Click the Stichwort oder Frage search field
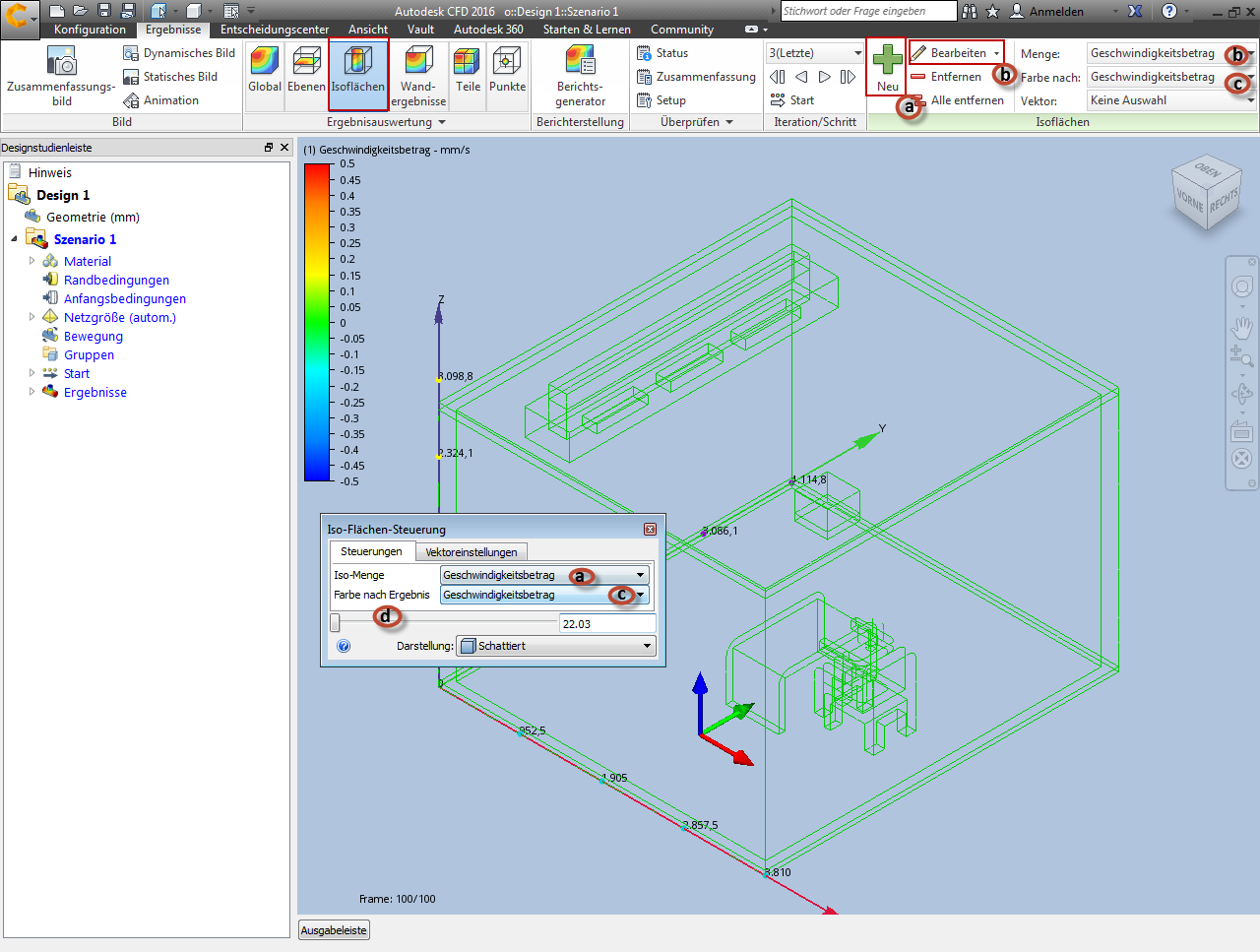1260x952 pixels. click(x=868, y=11)
